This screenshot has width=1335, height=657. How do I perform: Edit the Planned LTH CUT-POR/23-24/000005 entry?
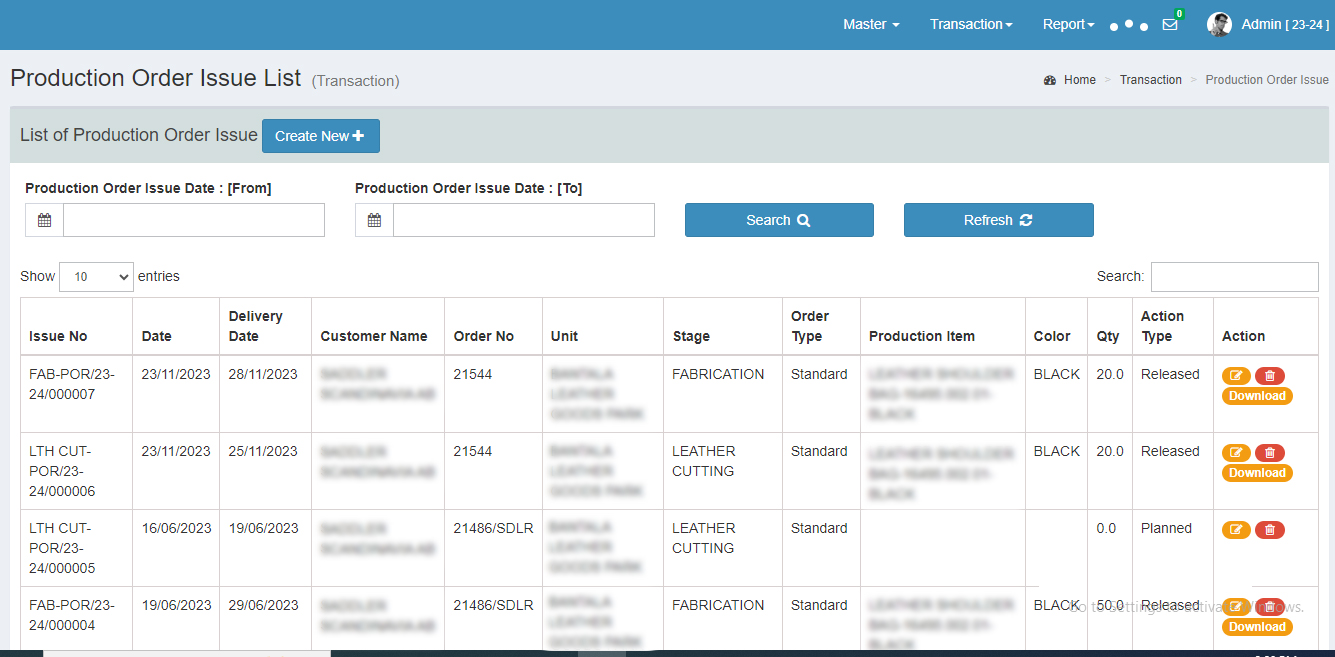pos(1236,530)
